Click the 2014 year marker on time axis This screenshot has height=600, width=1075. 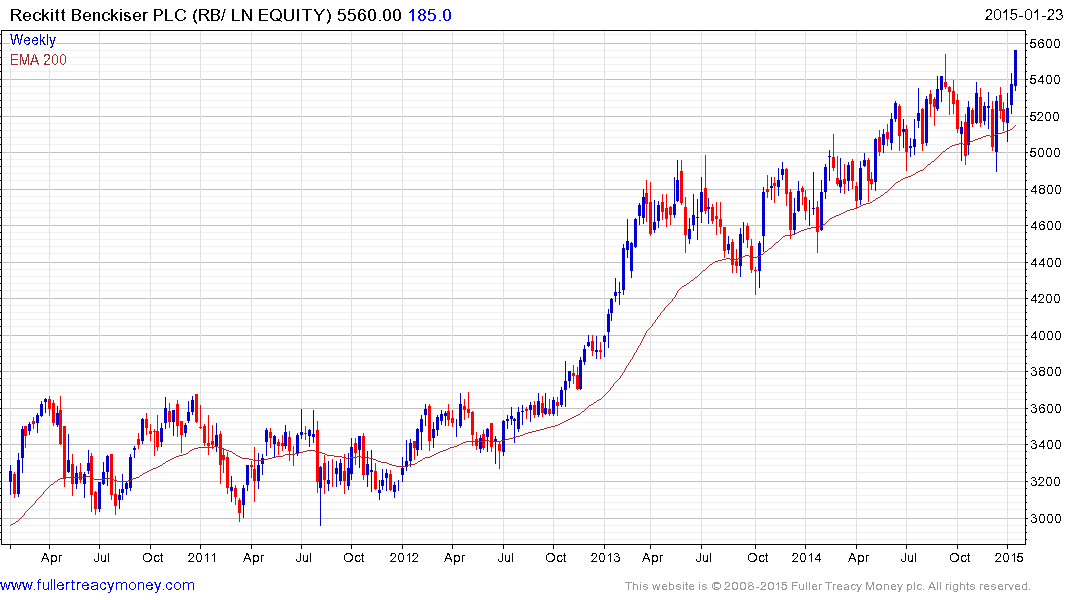click(x=807, y=557)
